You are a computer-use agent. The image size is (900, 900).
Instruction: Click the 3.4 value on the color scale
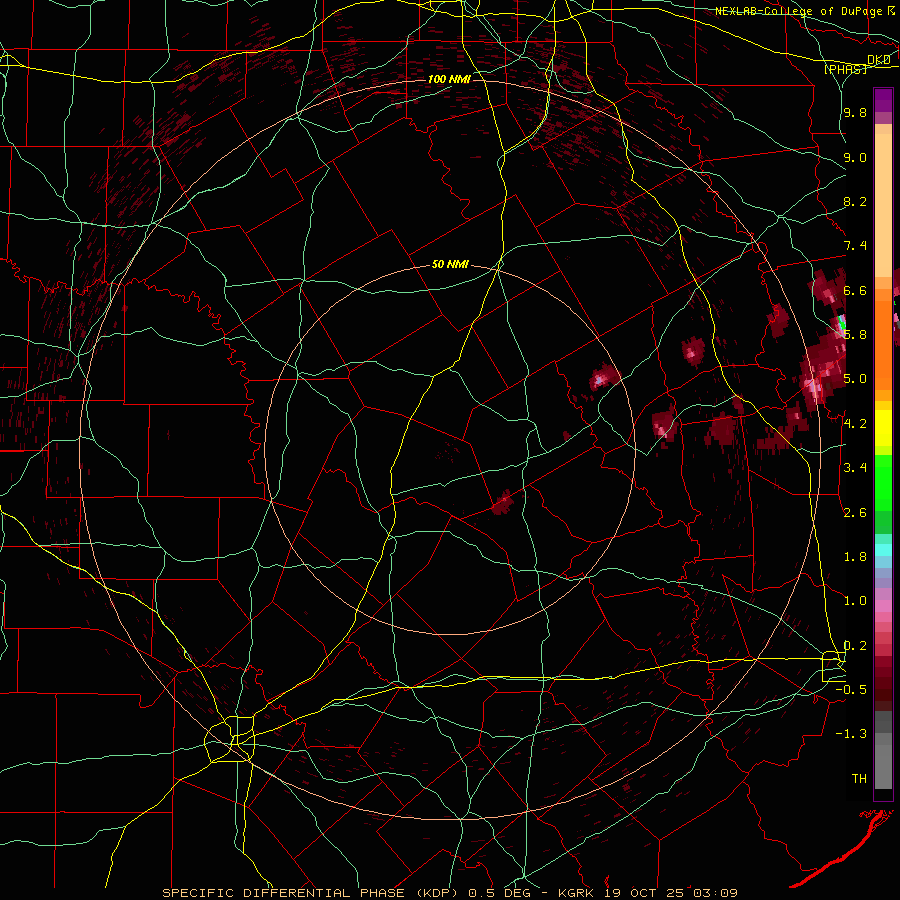point(855,468)
